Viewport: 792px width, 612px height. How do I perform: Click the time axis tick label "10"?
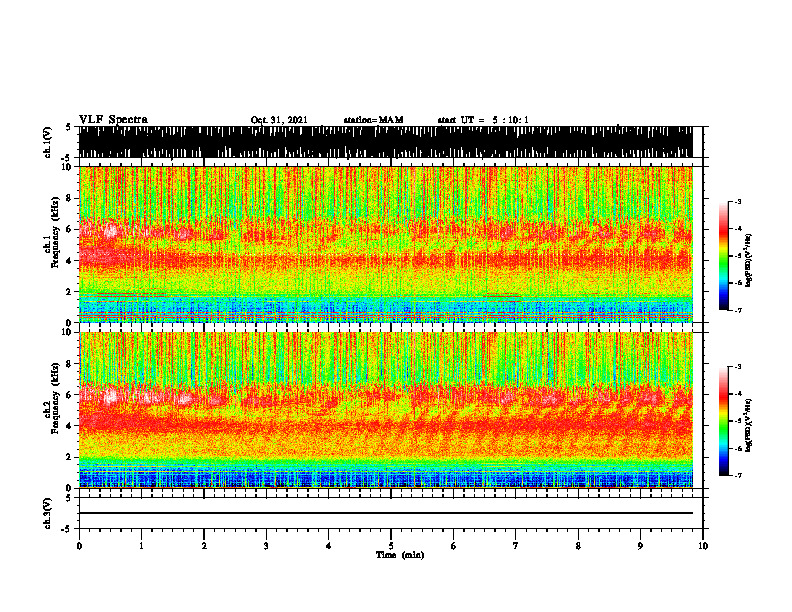pyautogui.click(x=703, y=546)
